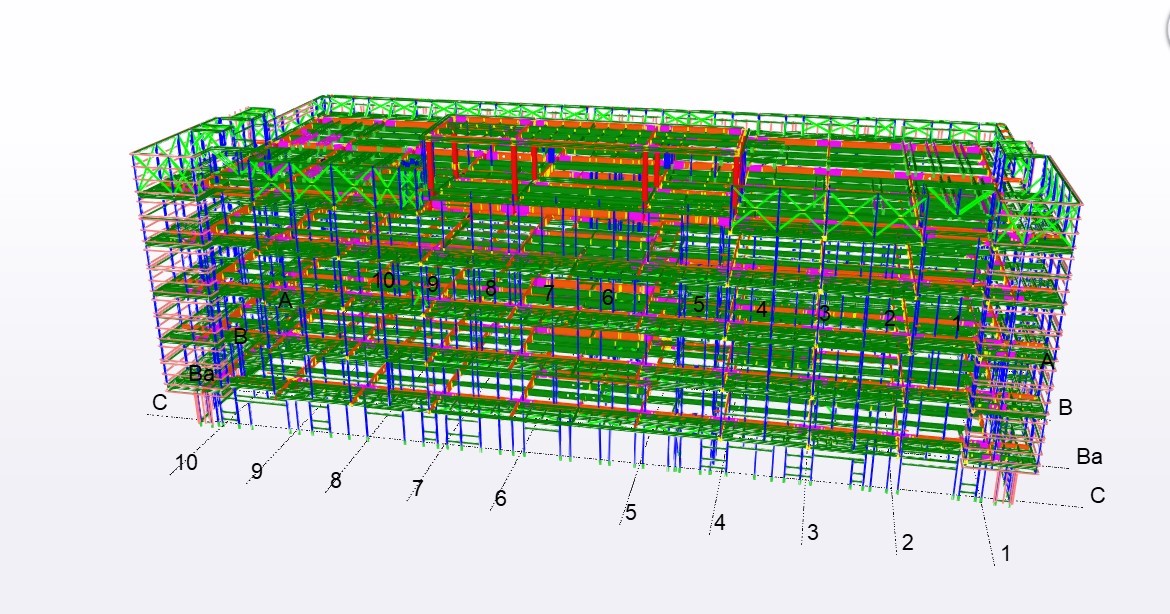This screenshot has height=614, width=1170.
Task: Click bottom grid line label 6
Action: pos(500,498)
